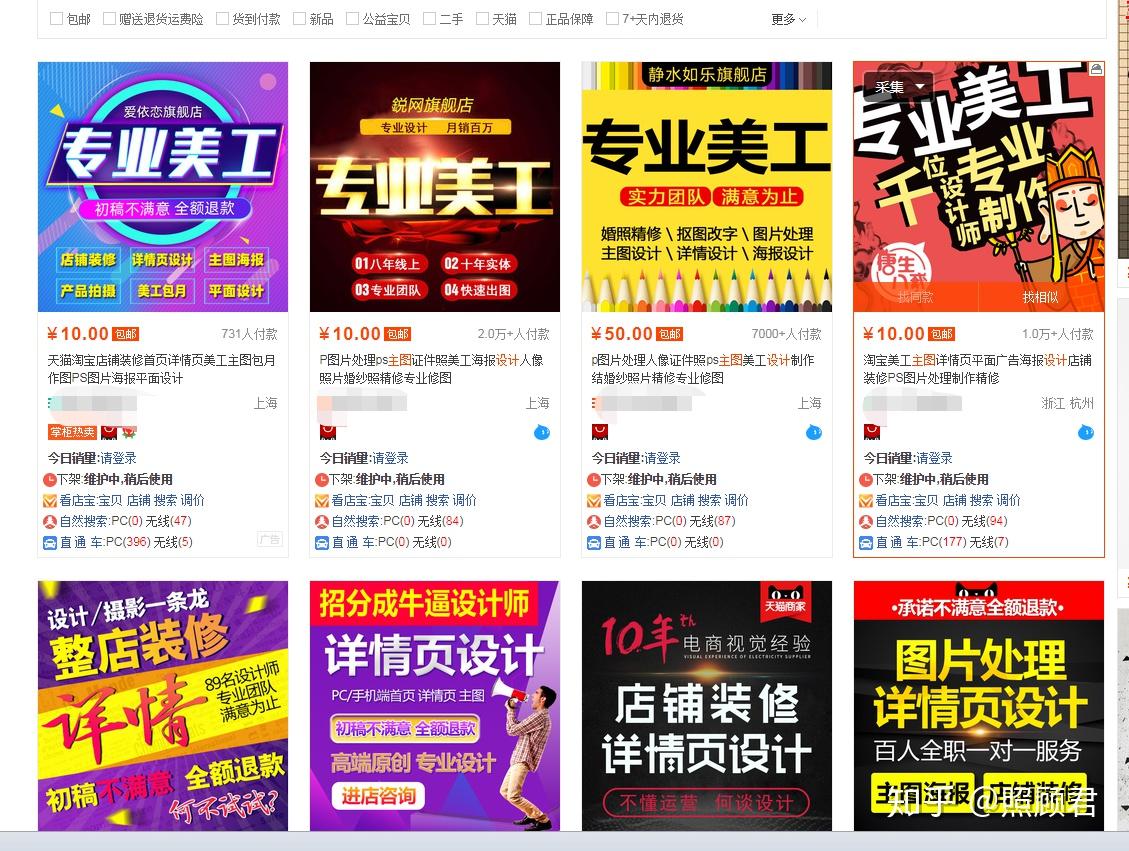Viewport: 1129px width, 851px height.
Task: Open the 采集 dropdown on fourth product
Action: click(898, 87)
